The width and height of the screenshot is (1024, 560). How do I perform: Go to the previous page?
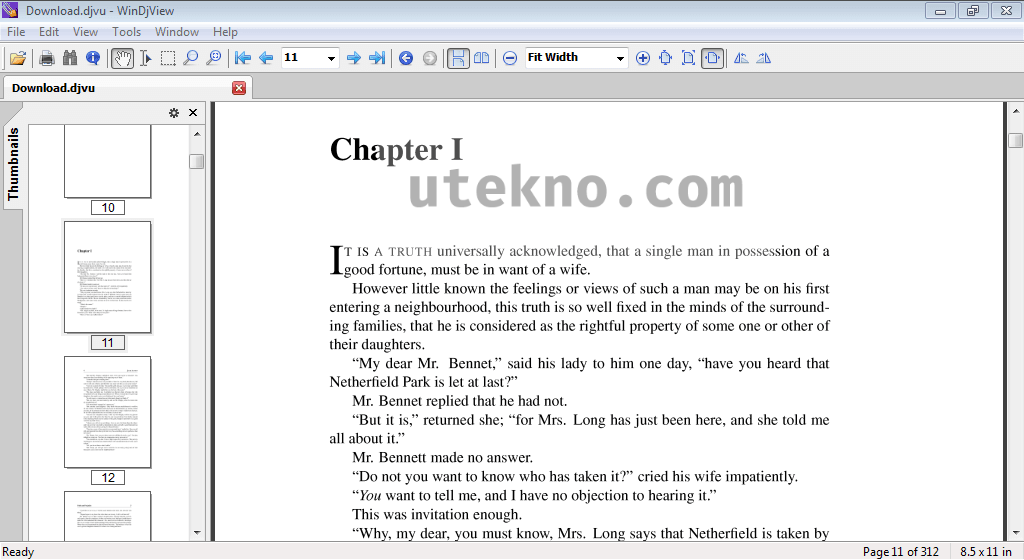(266, 58)
